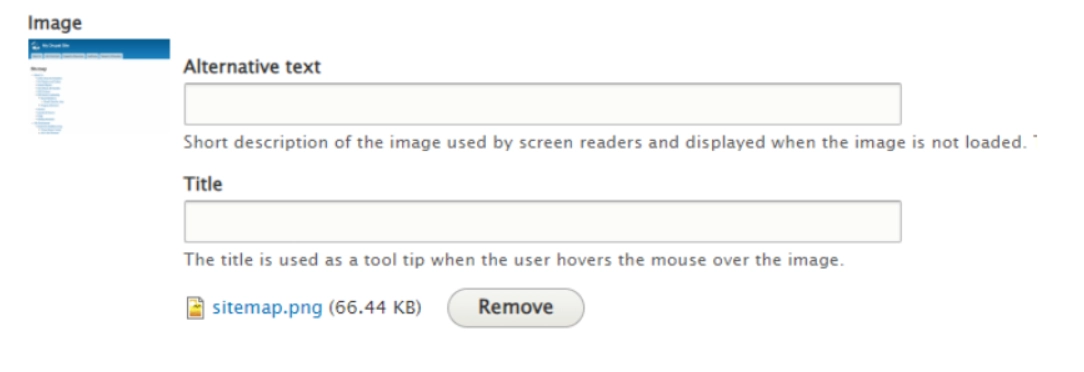The width and height of the screenshot is (1084, 372).
Task: Click the Drupal logo in the thumbnail header
Action: tap(35, 46)
